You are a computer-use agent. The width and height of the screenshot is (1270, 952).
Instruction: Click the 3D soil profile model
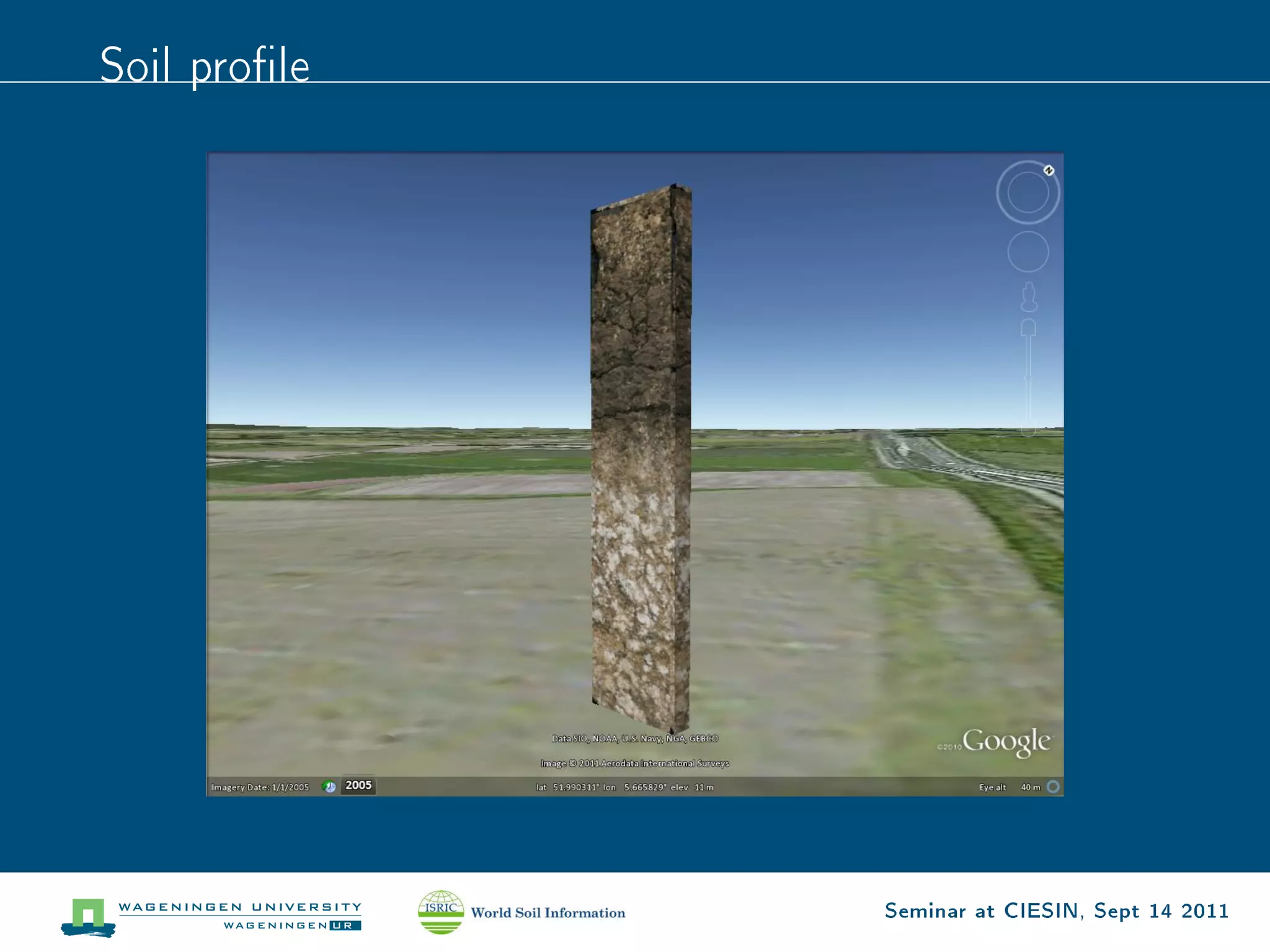pyautogui.click(x=640, y=459)
